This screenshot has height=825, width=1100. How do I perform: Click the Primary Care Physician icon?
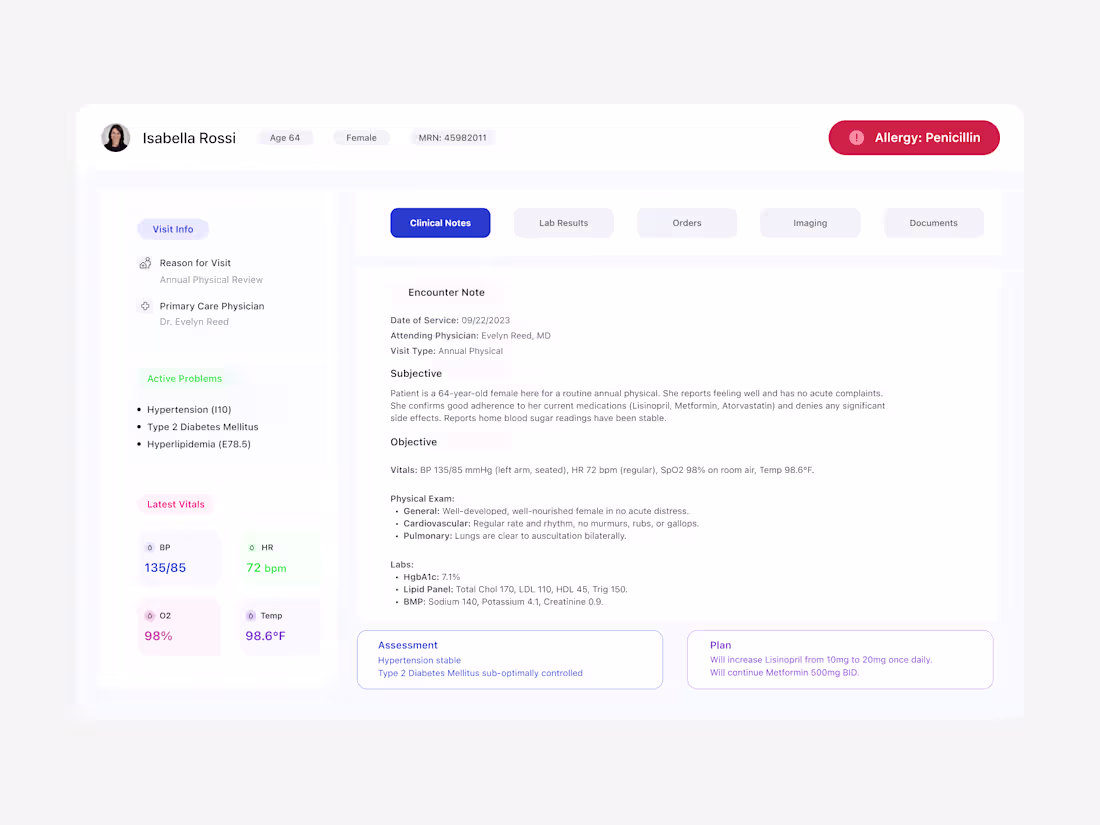point(145,306)
